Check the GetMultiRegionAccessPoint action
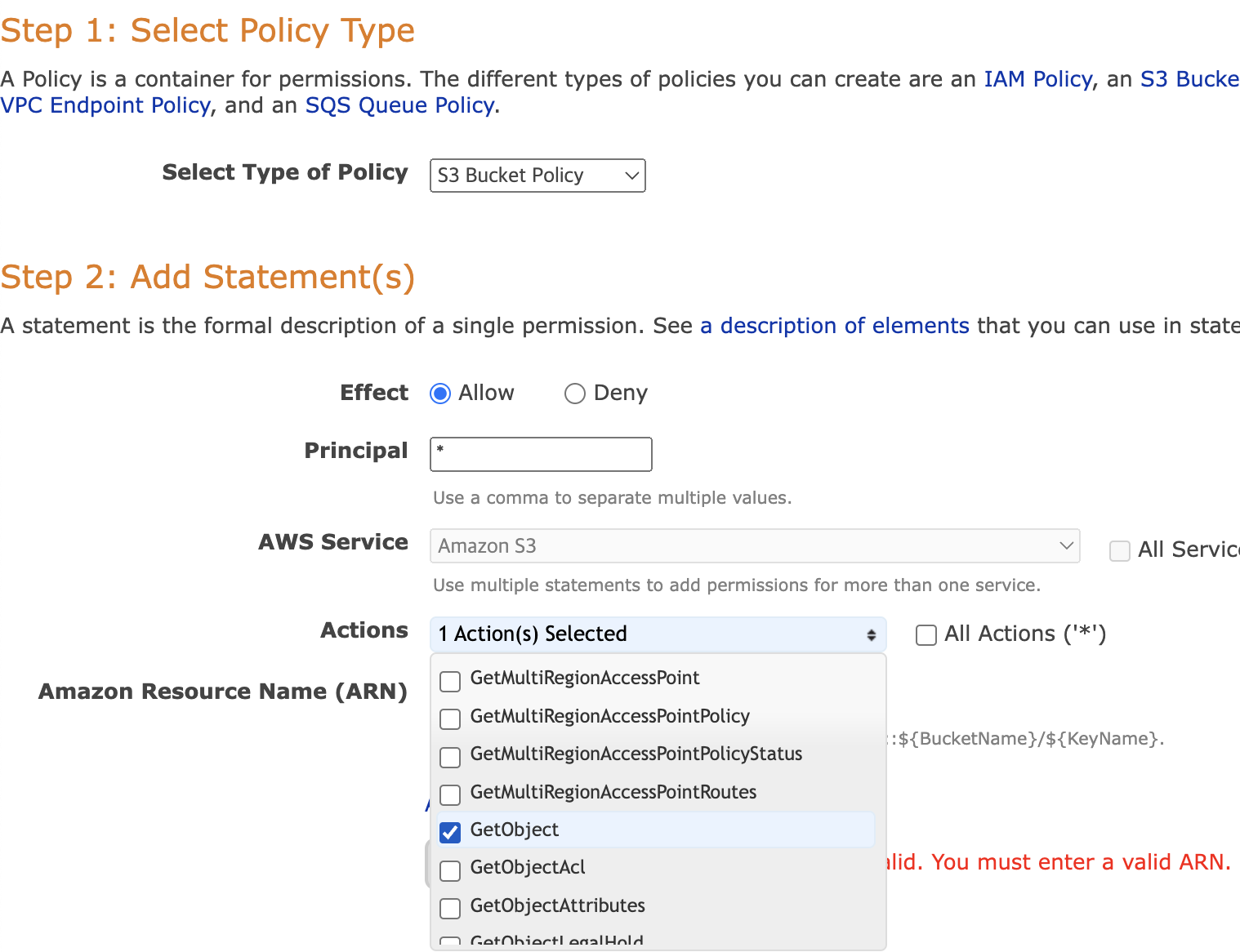This screenshot has height=952, width=1240. click(x=450, y=680)
